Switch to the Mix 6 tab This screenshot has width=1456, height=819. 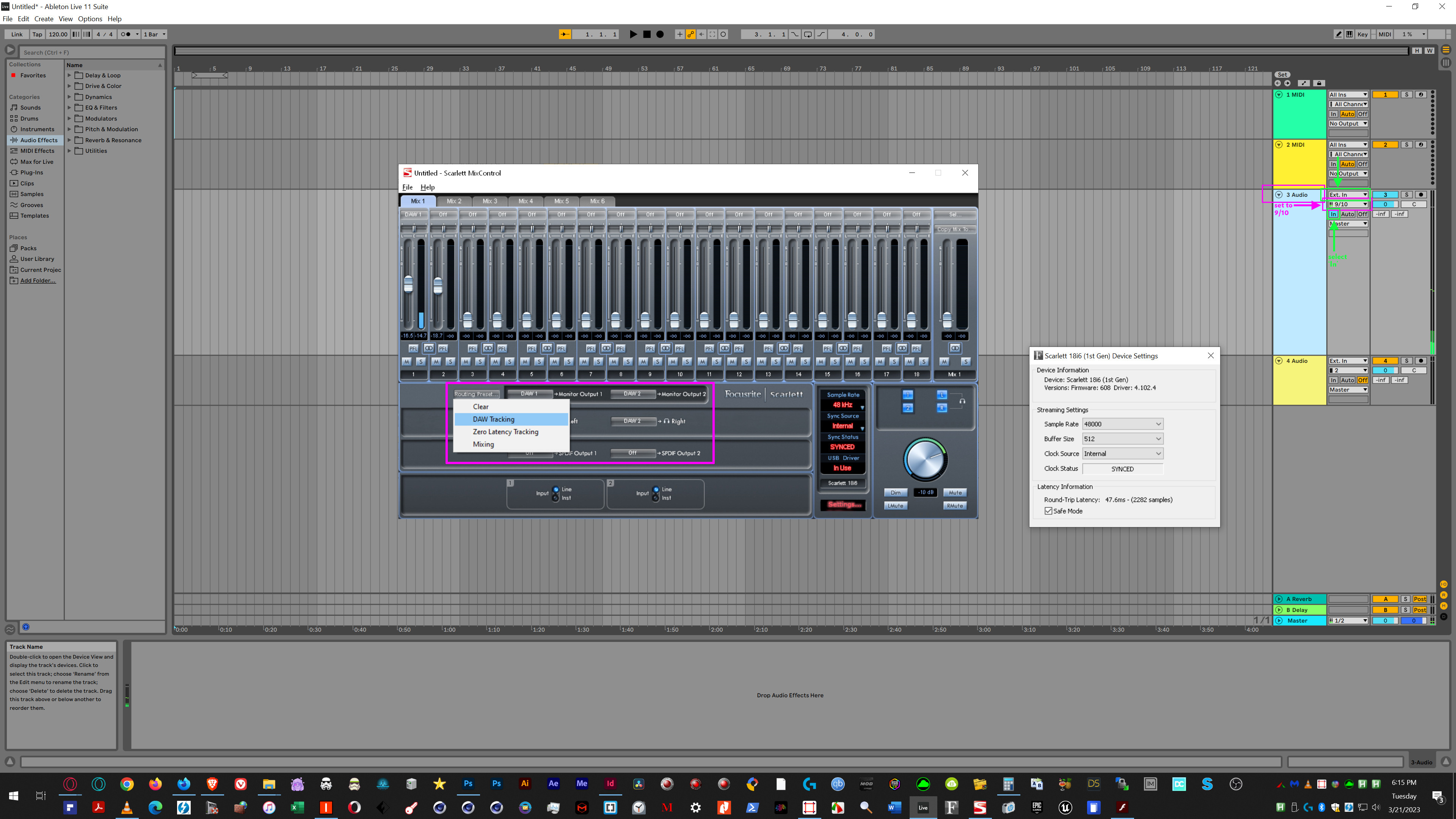click(x=598, y=201)
